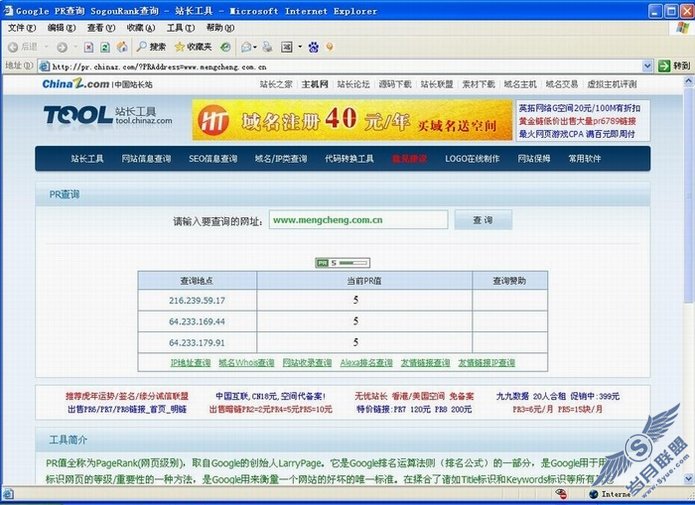Open the 编辑(E) menu

pyautogui.click(x=62, y=27)
